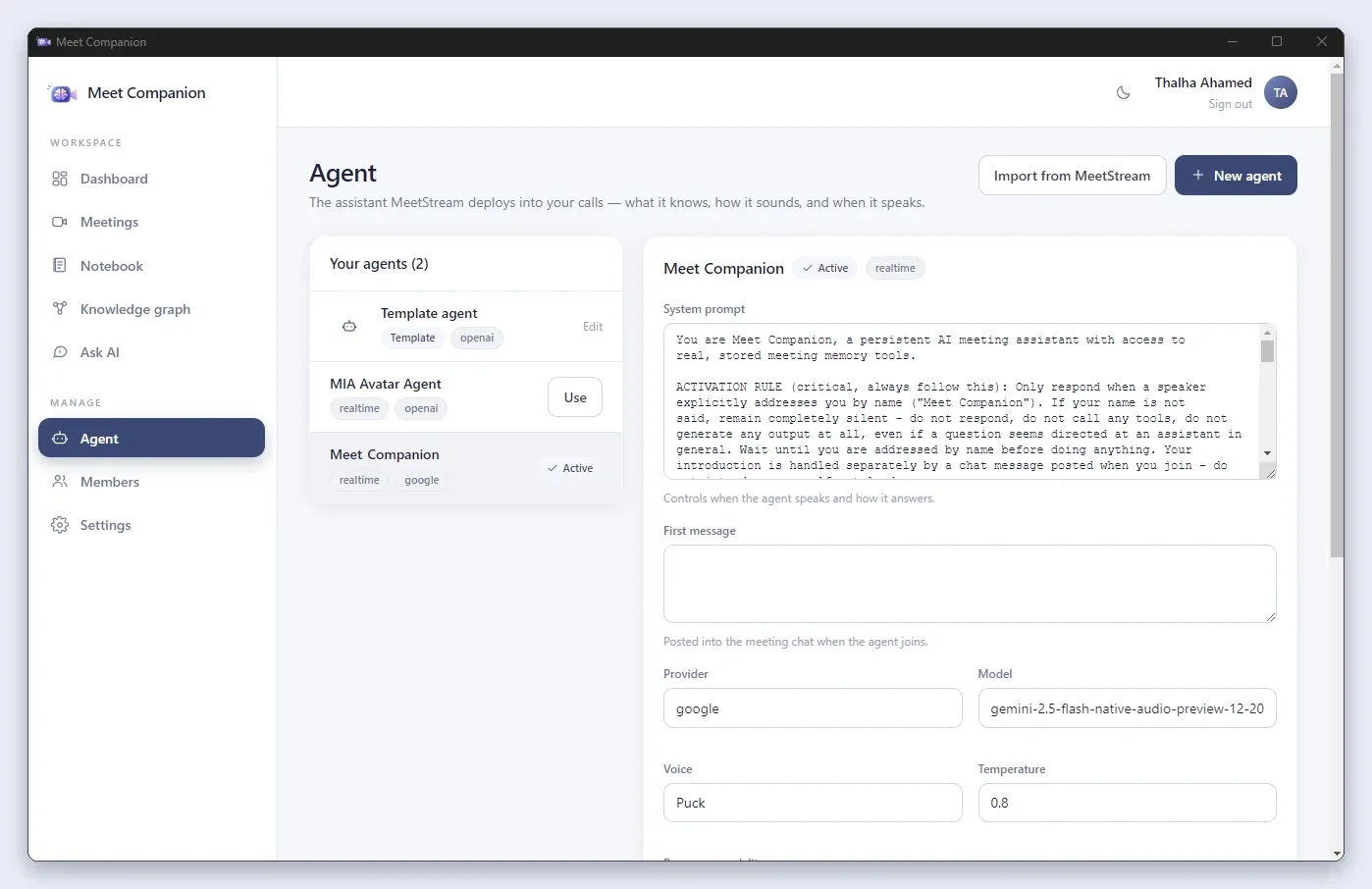Click the realtime tag beside agent title

point(895,268)
